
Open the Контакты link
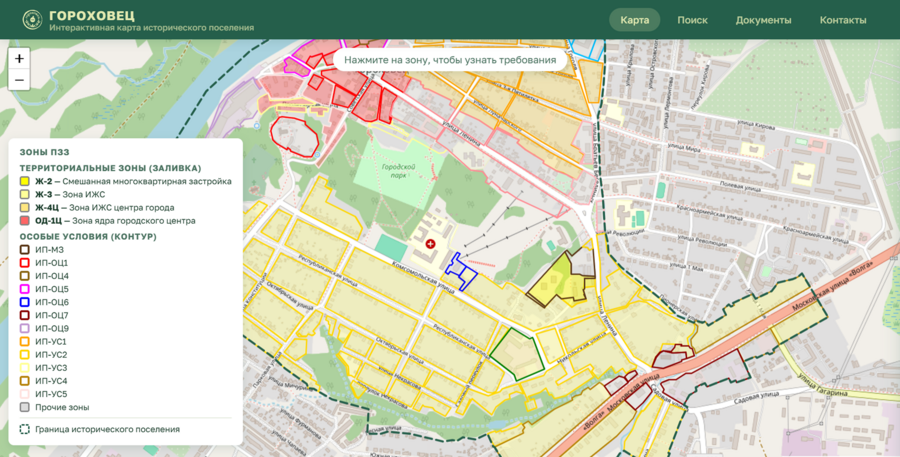pyautogui.click(x=843, y=20)
